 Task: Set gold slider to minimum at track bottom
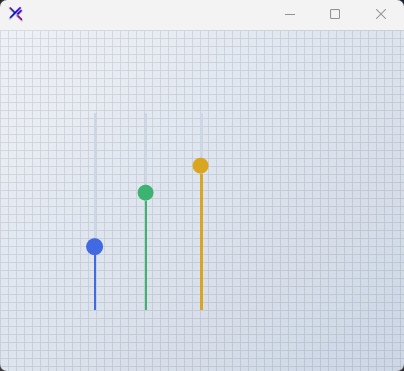pyautogui.click(x=201, y=309)
